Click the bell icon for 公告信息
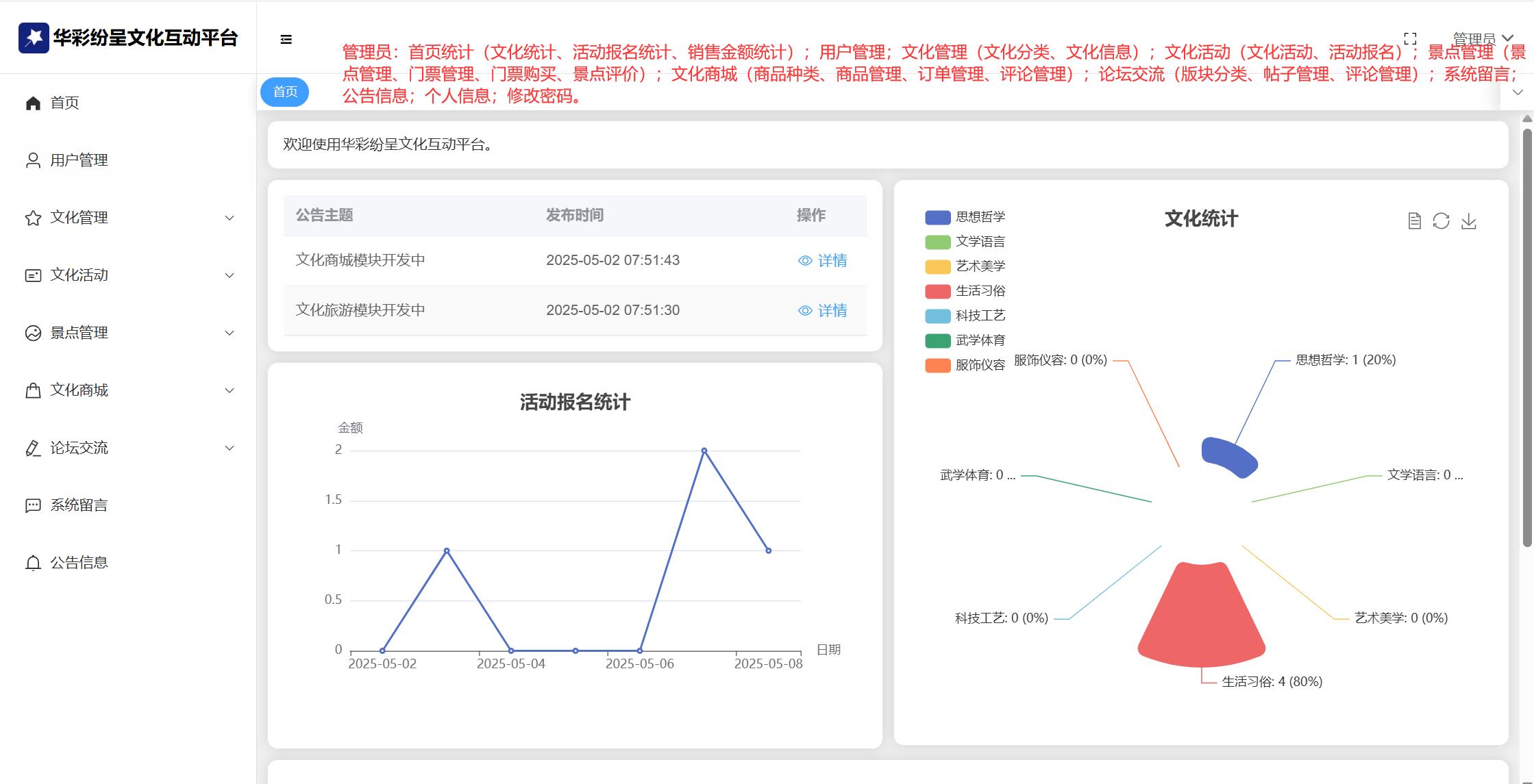Viewport: 1534px width, 784px height. tap(33, 563)
